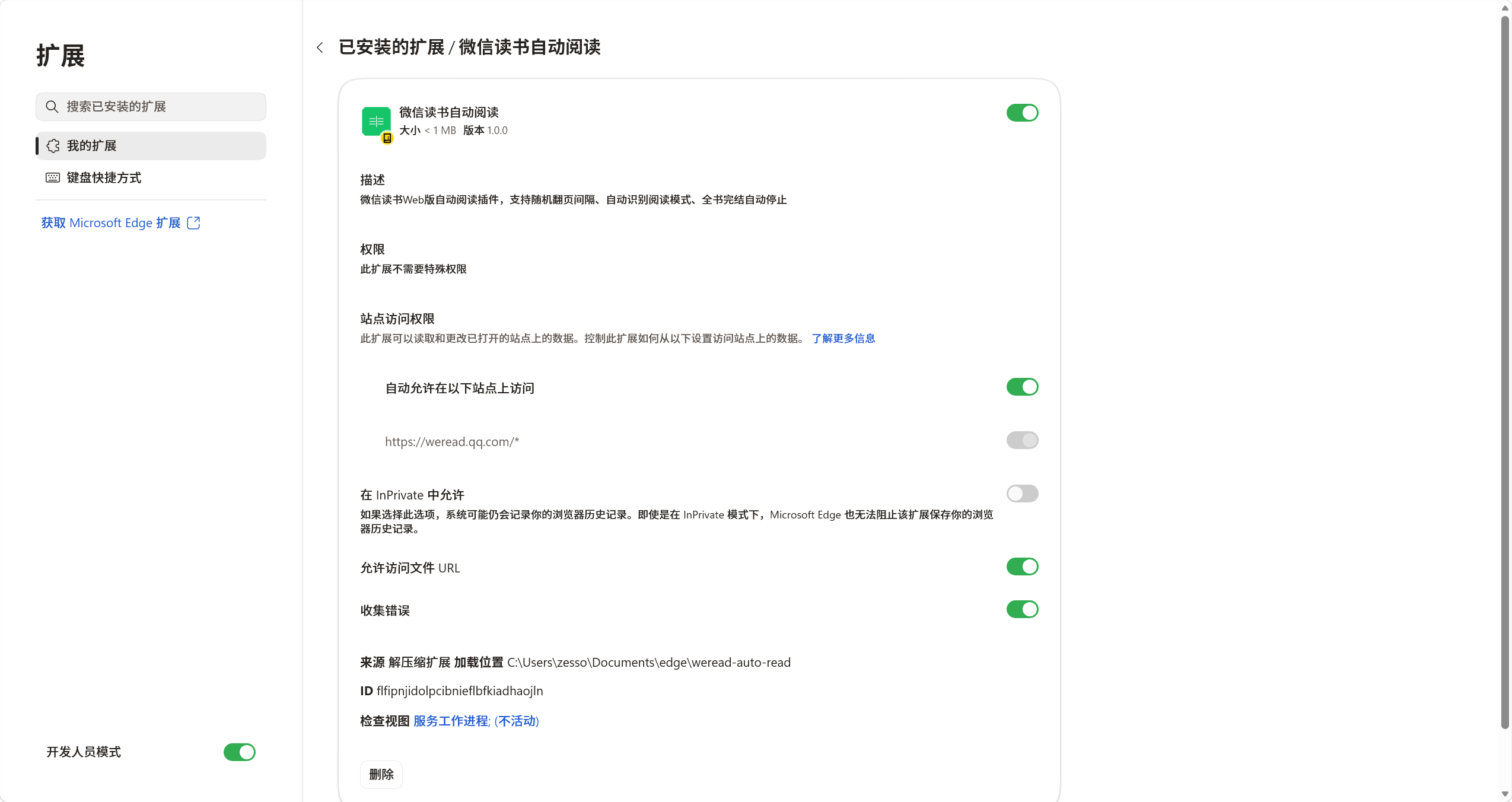
Task: Click the puzzle-piece icon beside 我的扩展
Action: 53,146
